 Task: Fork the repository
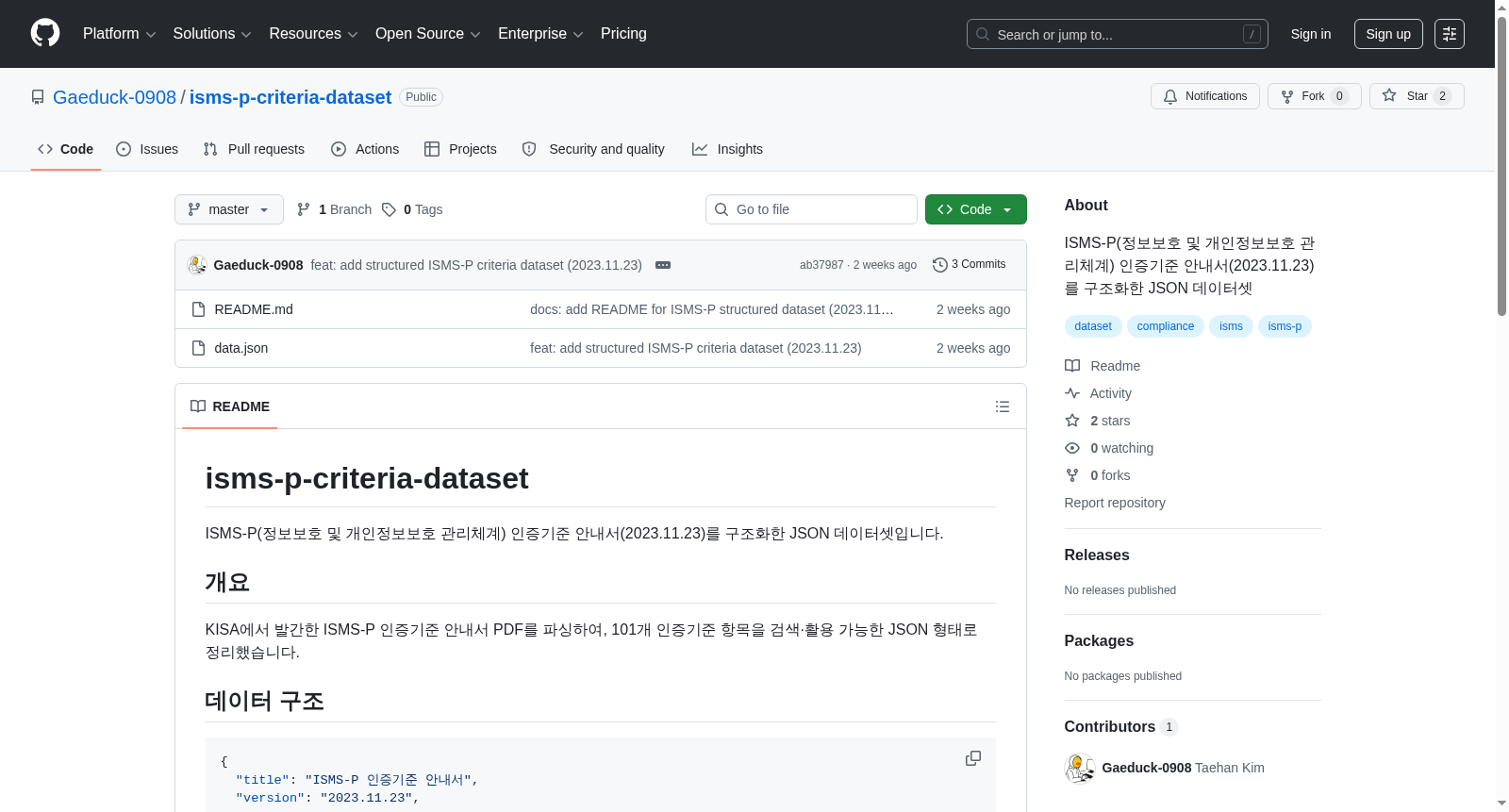point(1314,96)
